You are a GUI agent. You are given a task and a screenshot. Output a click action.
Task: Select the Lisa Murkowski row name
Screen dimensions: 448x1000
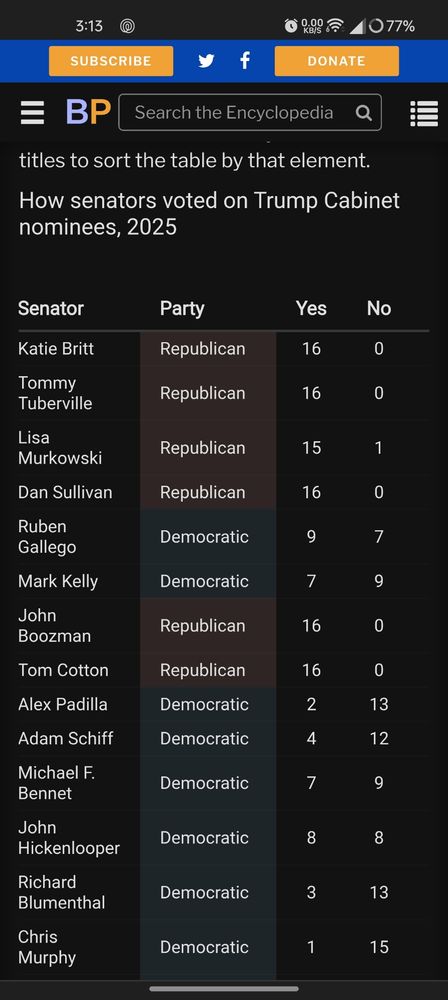[x=60, y=448]
